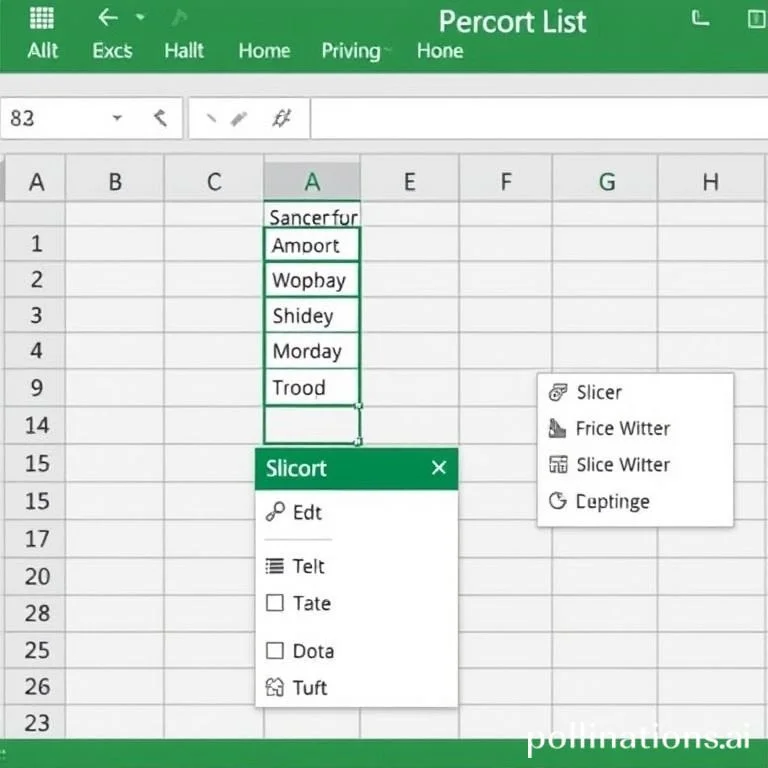The width and height of the screenshot is (768, 768).
Task: Click the Frice Witter chart icon
Action: [558, 429]
